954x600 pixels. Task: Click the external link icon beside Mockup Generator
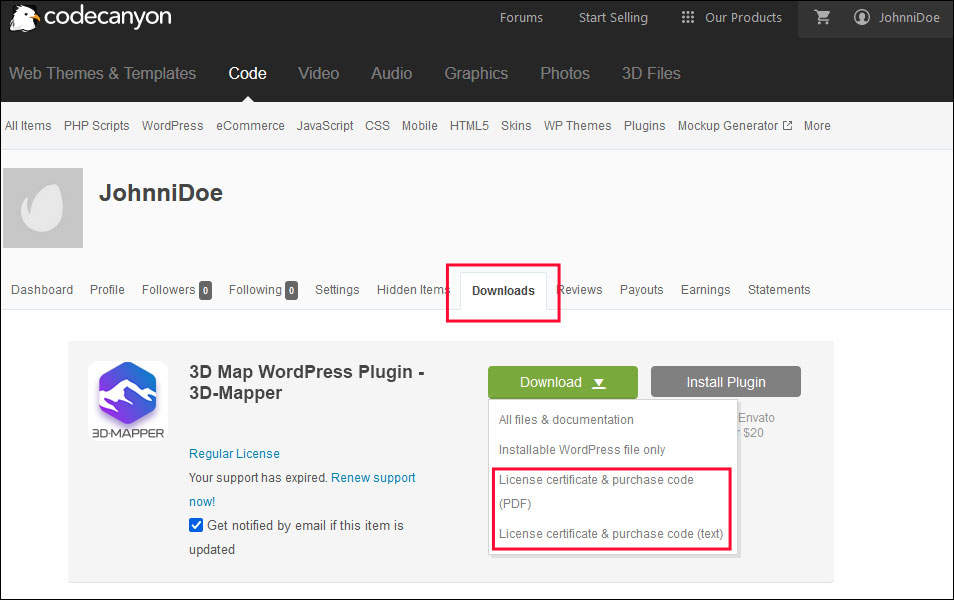pos(787,125)
